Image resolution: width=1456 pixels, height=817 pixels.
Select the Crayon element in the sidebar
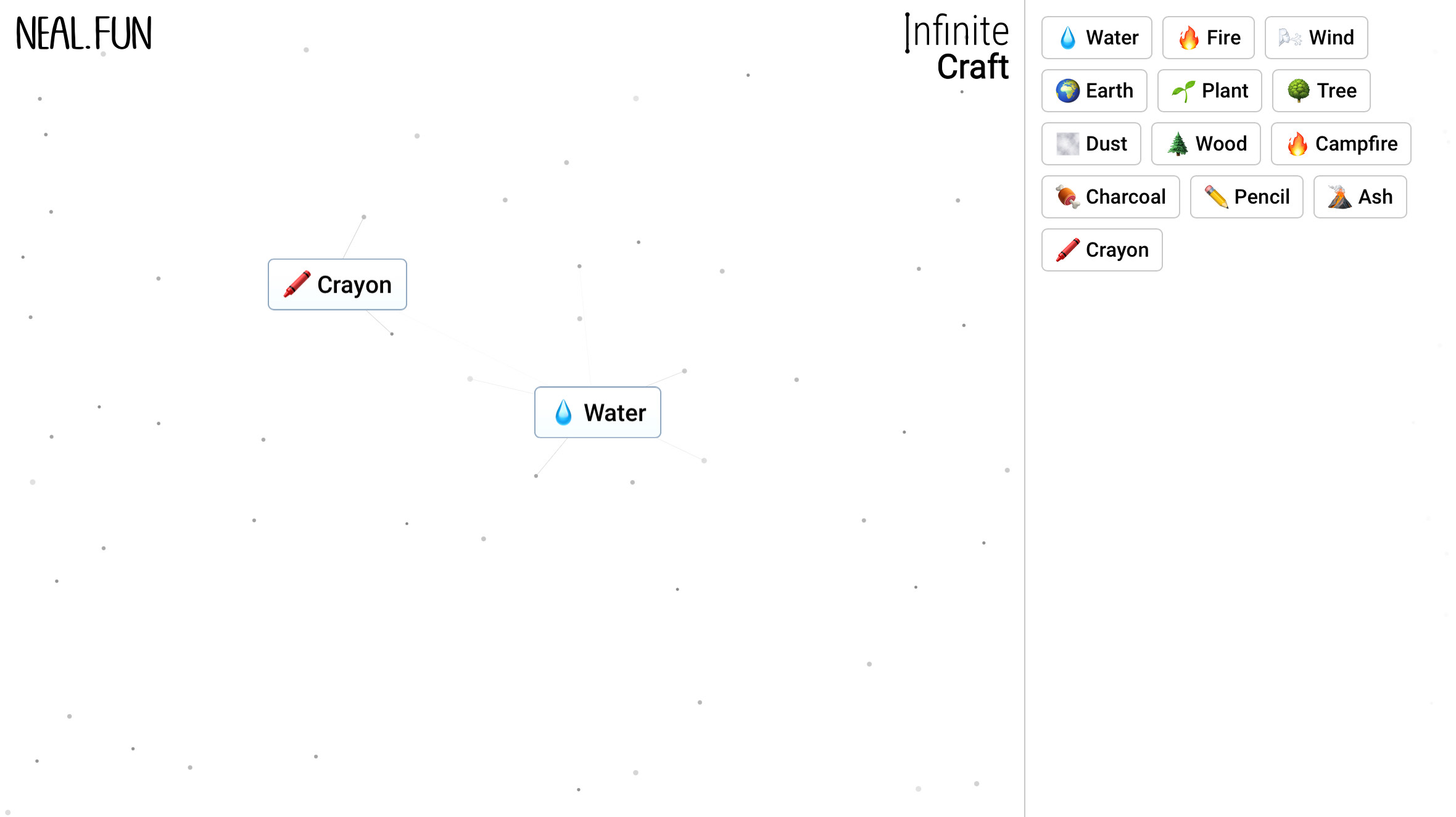1101,250
